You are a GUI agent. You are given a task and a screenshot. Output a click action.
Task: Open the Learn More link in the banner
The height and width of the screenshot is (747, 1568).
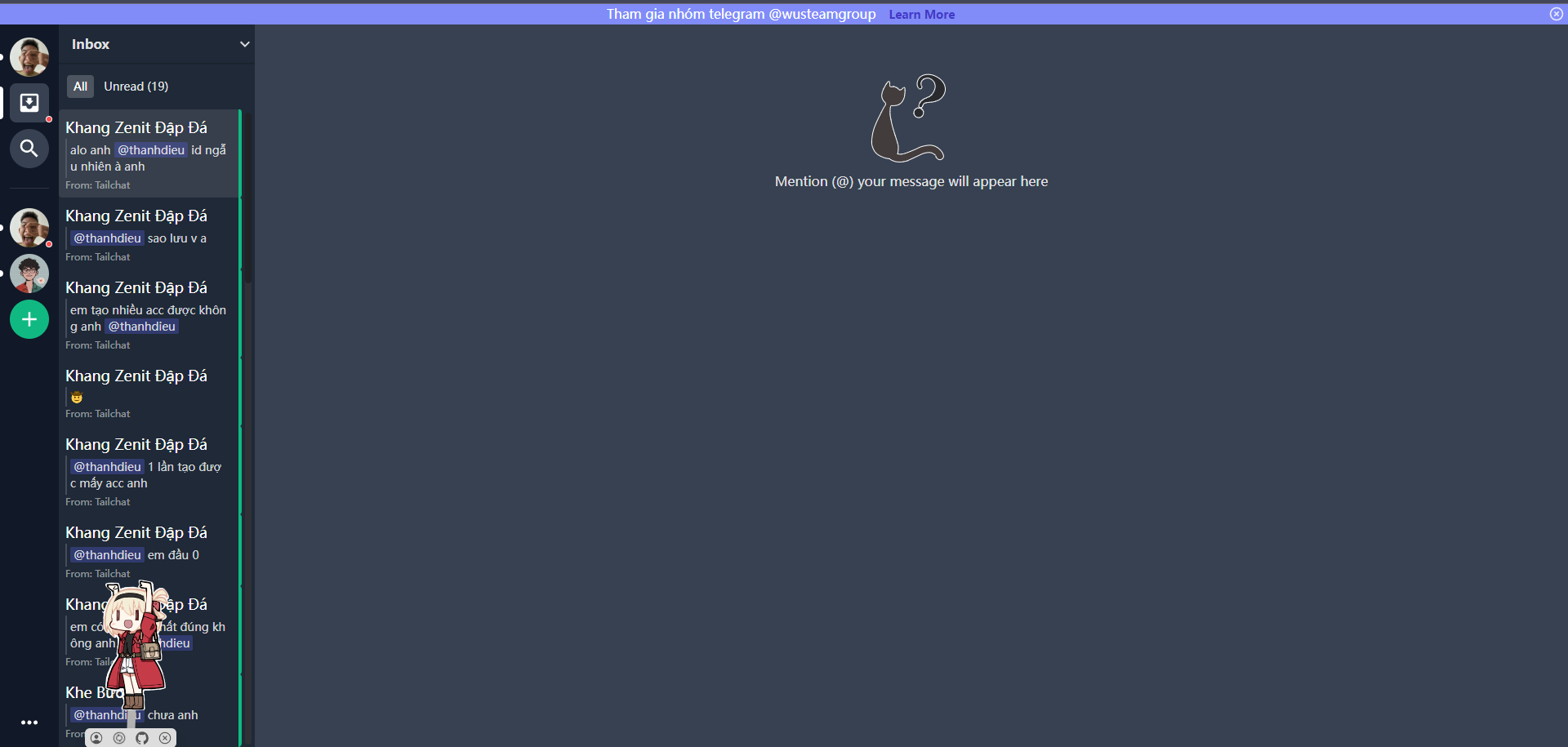click(921, 14)
